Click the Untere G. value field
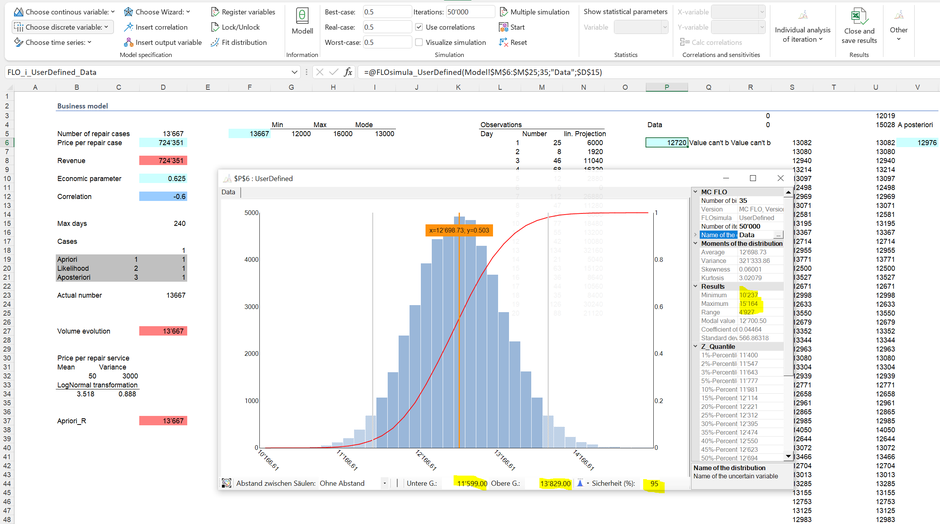 [471, 483]
